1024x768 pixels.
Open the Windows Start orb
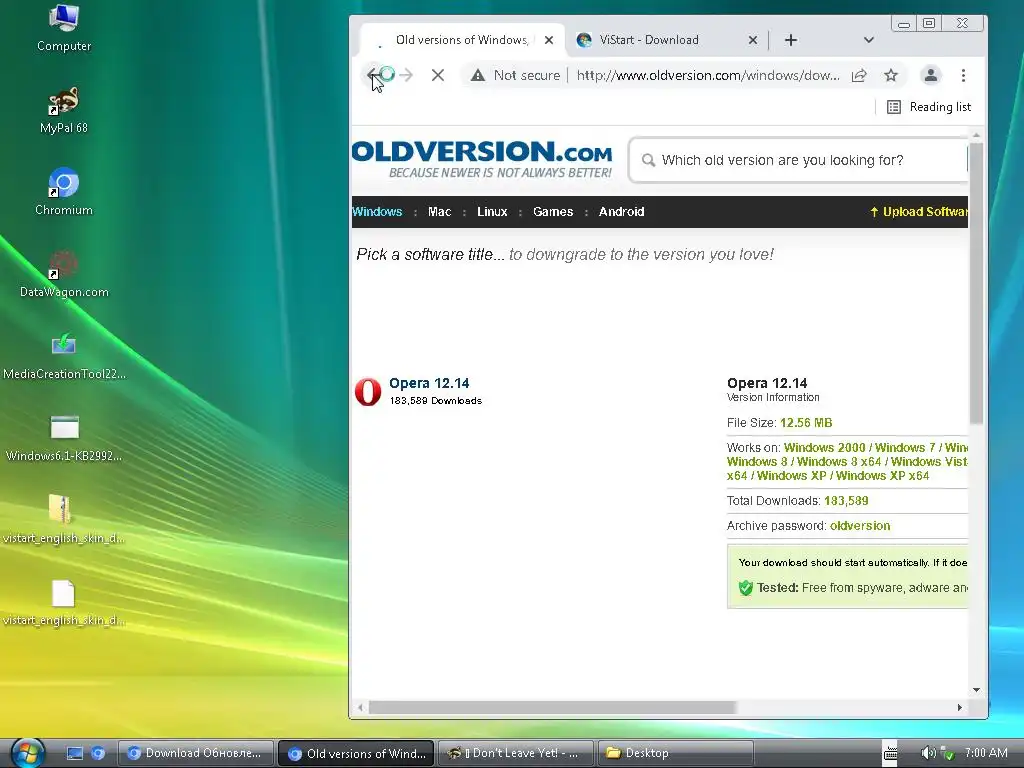click(27, 753)
